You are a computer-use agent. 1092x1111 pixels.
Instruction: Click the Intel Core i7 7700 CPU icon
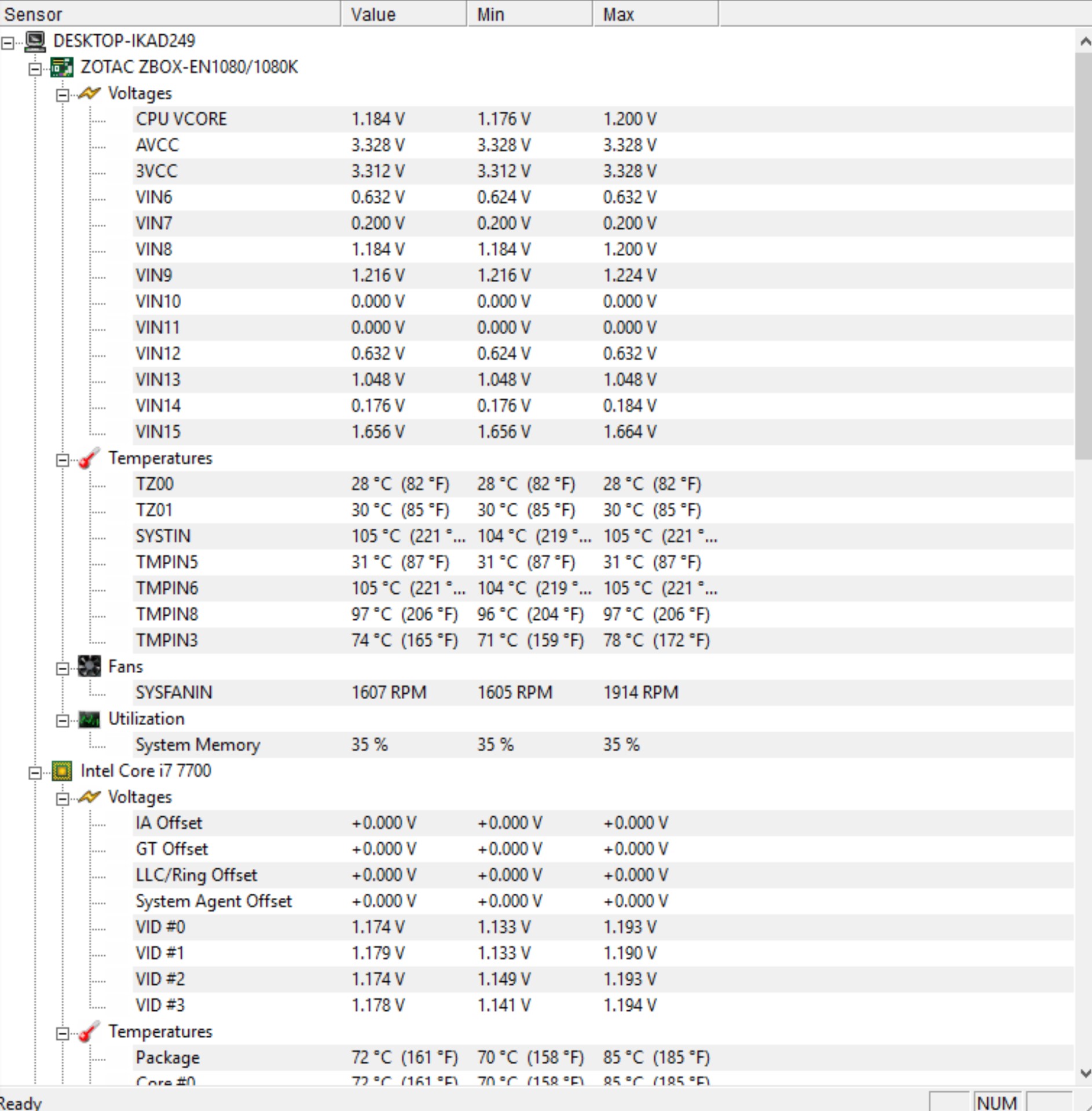pos(62,771)
